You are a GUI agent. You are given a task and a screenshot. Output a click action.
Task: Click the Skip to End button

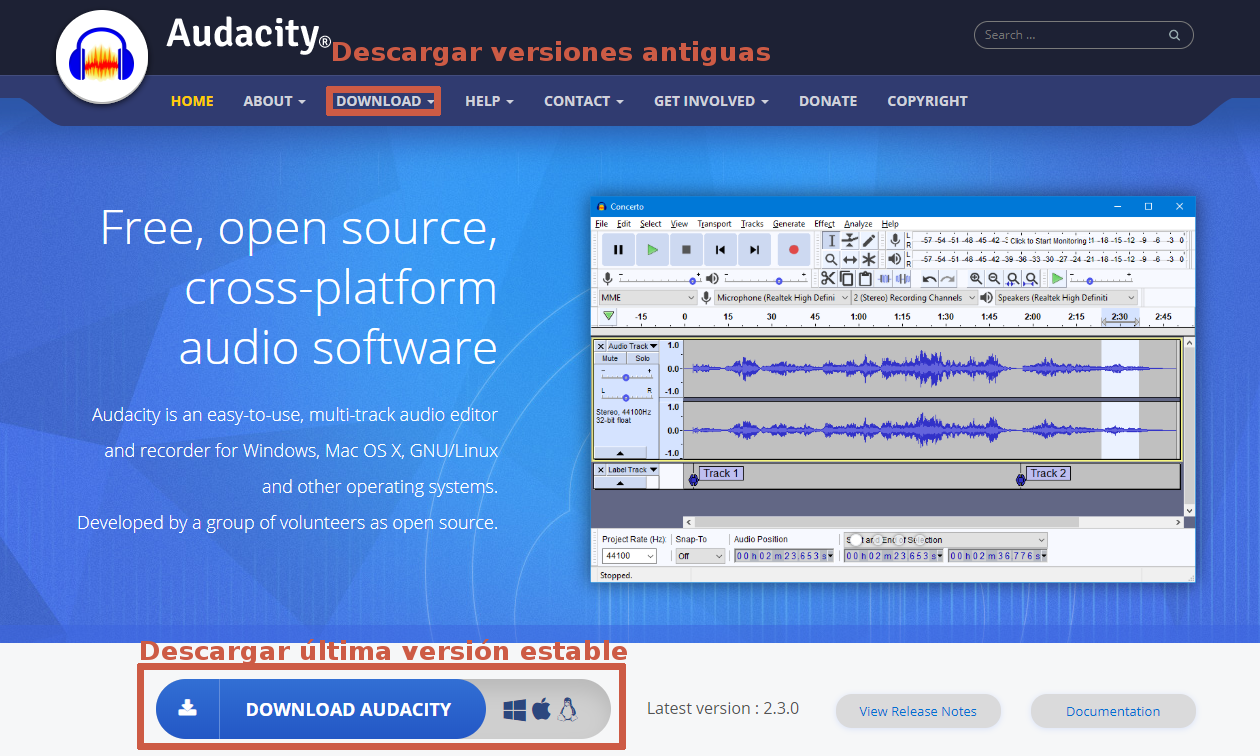coord(754,249)
